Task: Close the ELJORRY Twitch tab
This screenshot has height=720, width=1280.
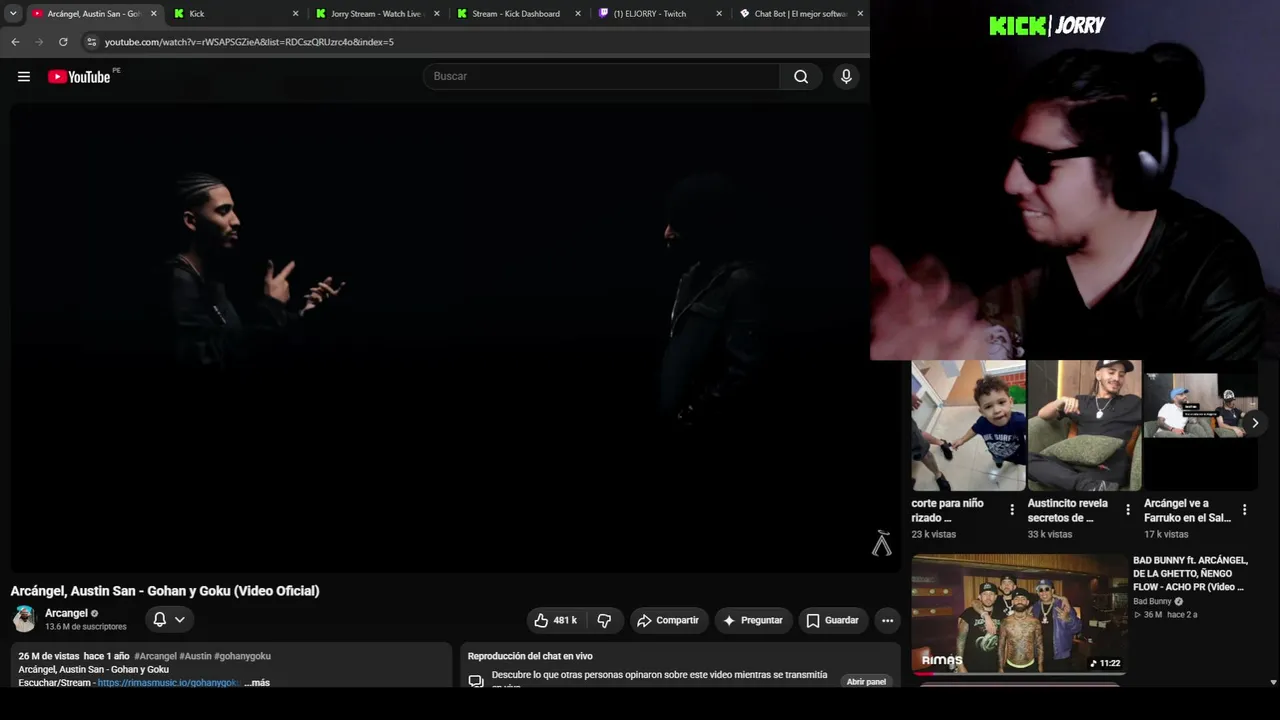Action: click(718, 14)
